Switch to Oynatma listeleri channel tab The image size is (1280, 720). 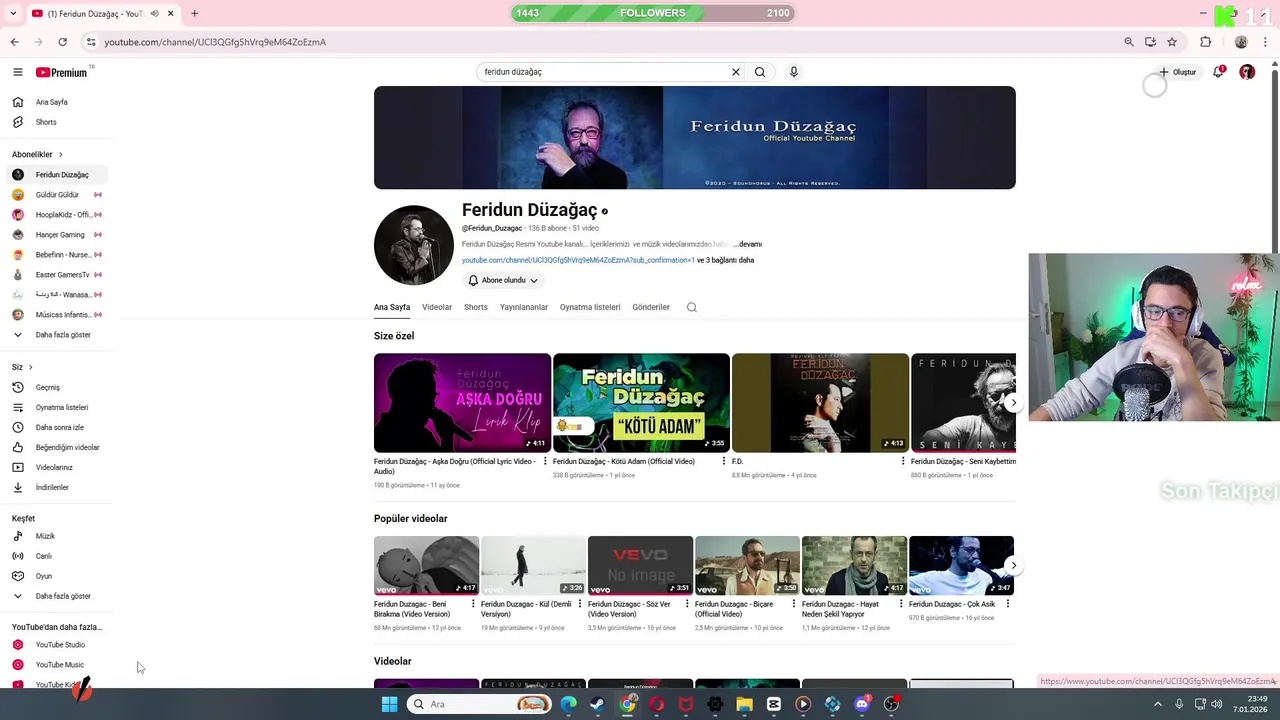click(x=590, y=307)
